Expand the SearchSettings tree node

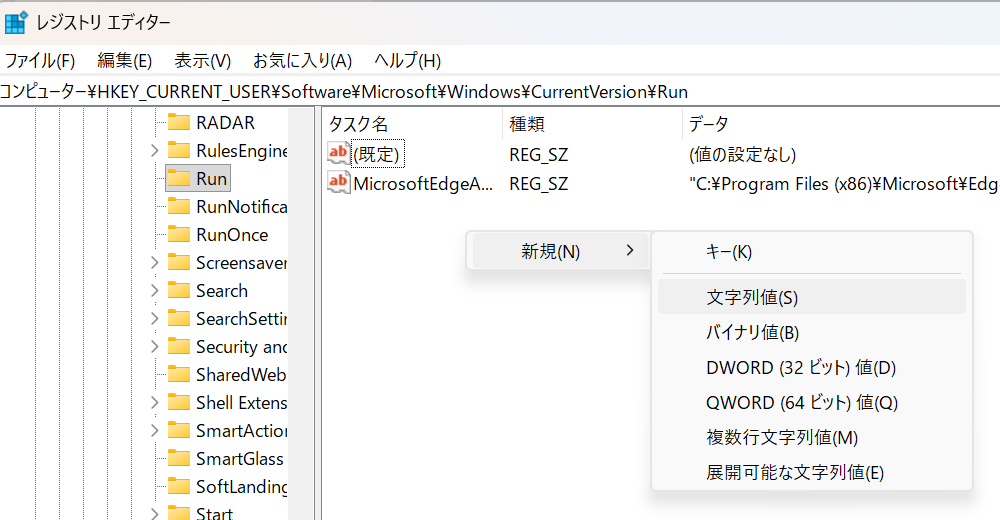click(154, 318)
